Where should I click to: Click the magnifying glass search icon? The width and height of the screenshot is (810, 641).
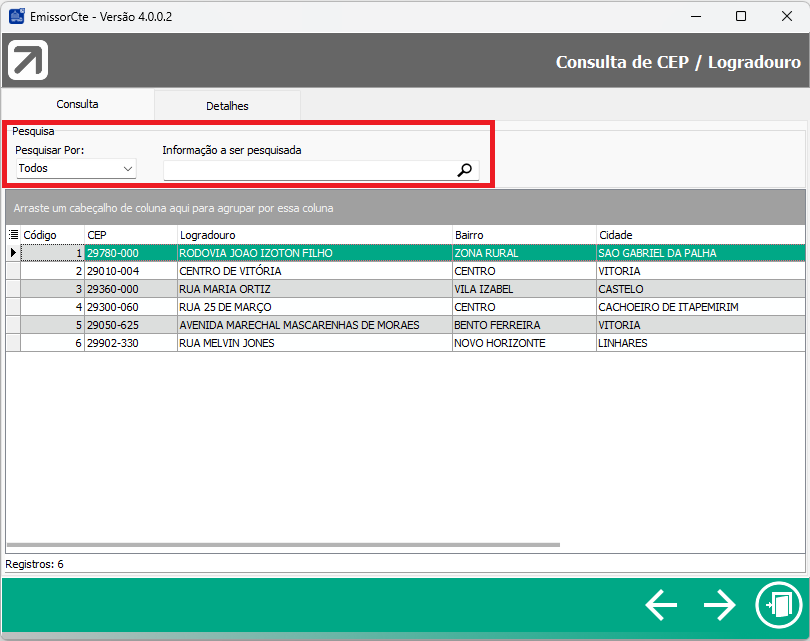click(x=464, y=170)
